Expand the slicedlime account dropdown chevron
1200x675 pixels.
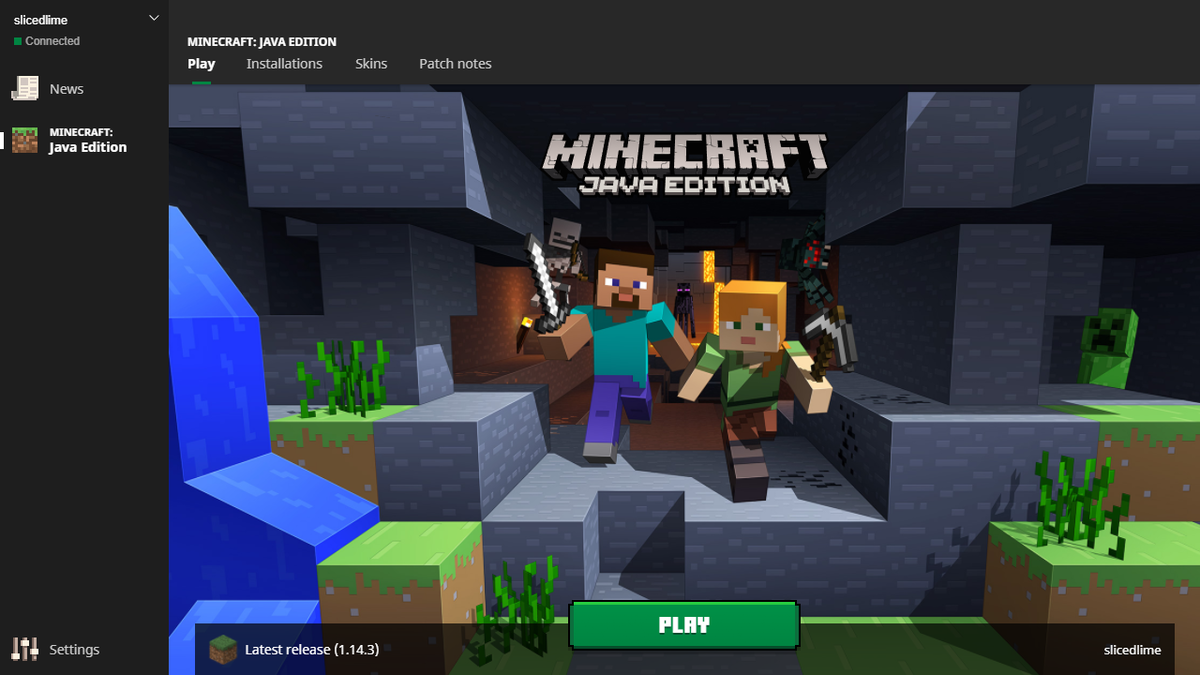point(153,17)
